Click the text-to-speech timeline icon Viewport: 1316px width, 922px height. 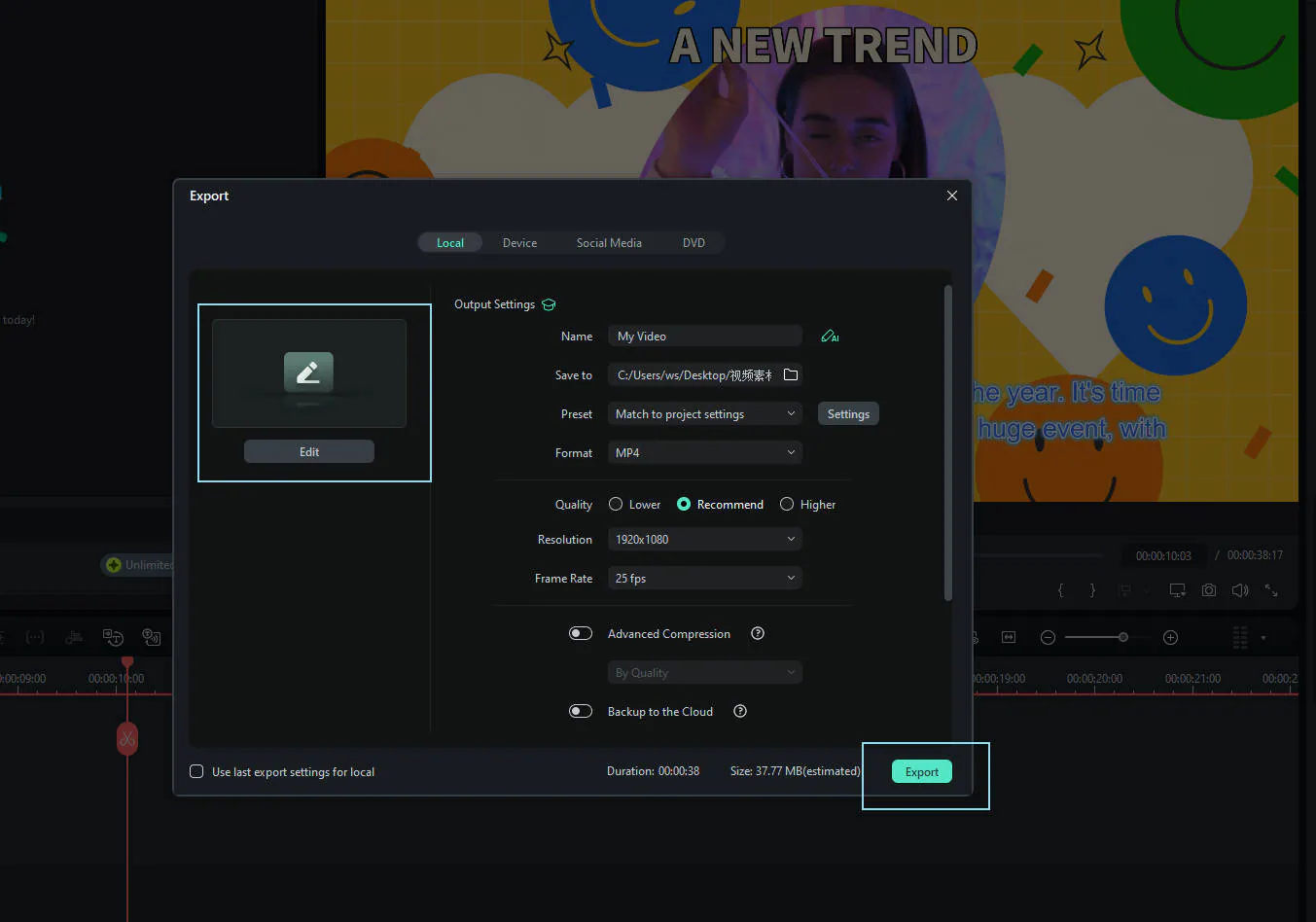(152, 637)
